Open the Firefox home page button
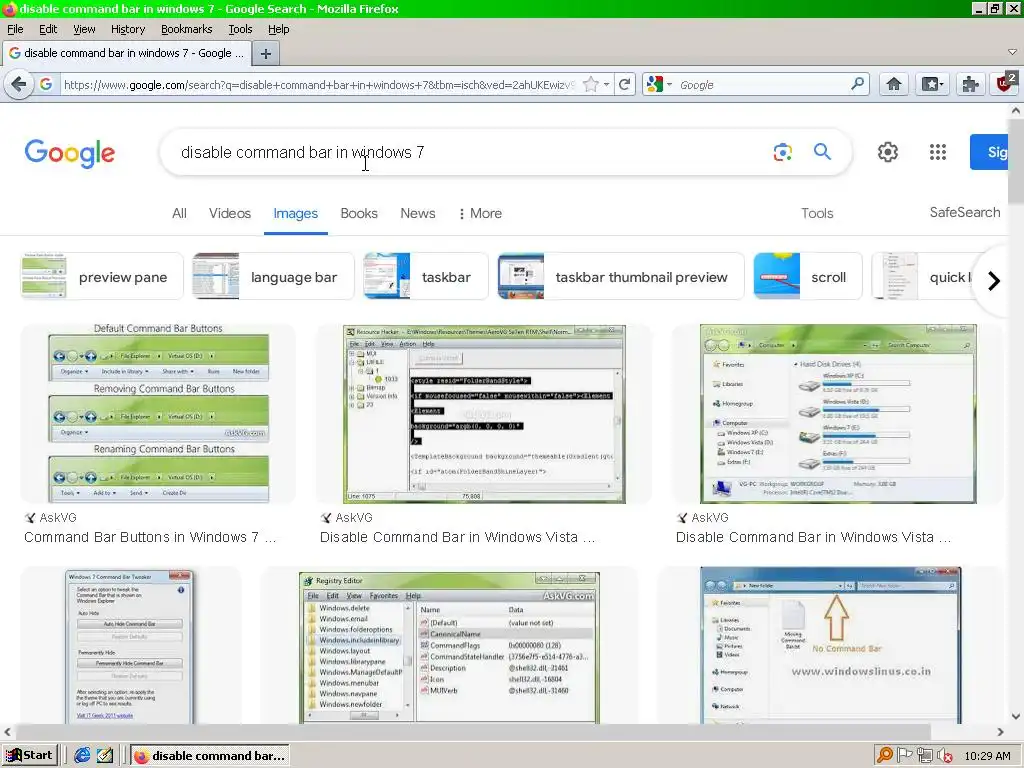This screenshot has height=768, width=1024. (x=893, y=84)
